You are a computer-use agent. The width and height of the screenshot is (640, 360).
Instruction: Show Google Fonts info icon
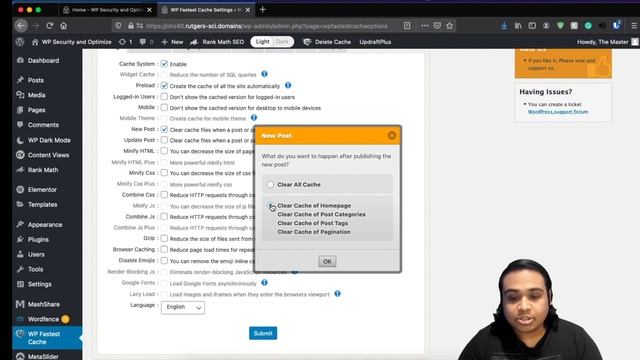[x=264, y=282]
